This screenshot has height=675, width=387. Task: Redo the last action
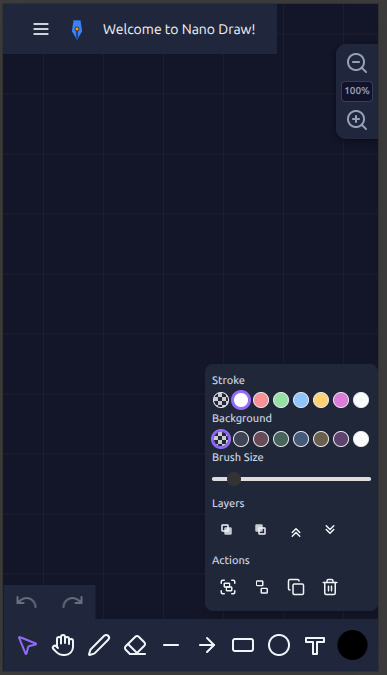pyautogui.click(x=72, y=602)
